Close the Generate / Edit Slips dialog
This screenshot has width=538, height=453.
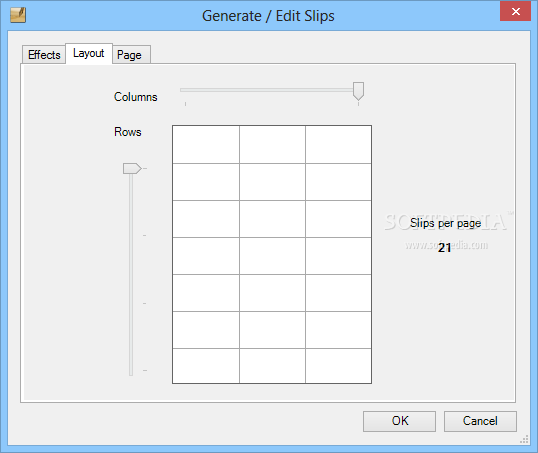[x=515, y=12]
